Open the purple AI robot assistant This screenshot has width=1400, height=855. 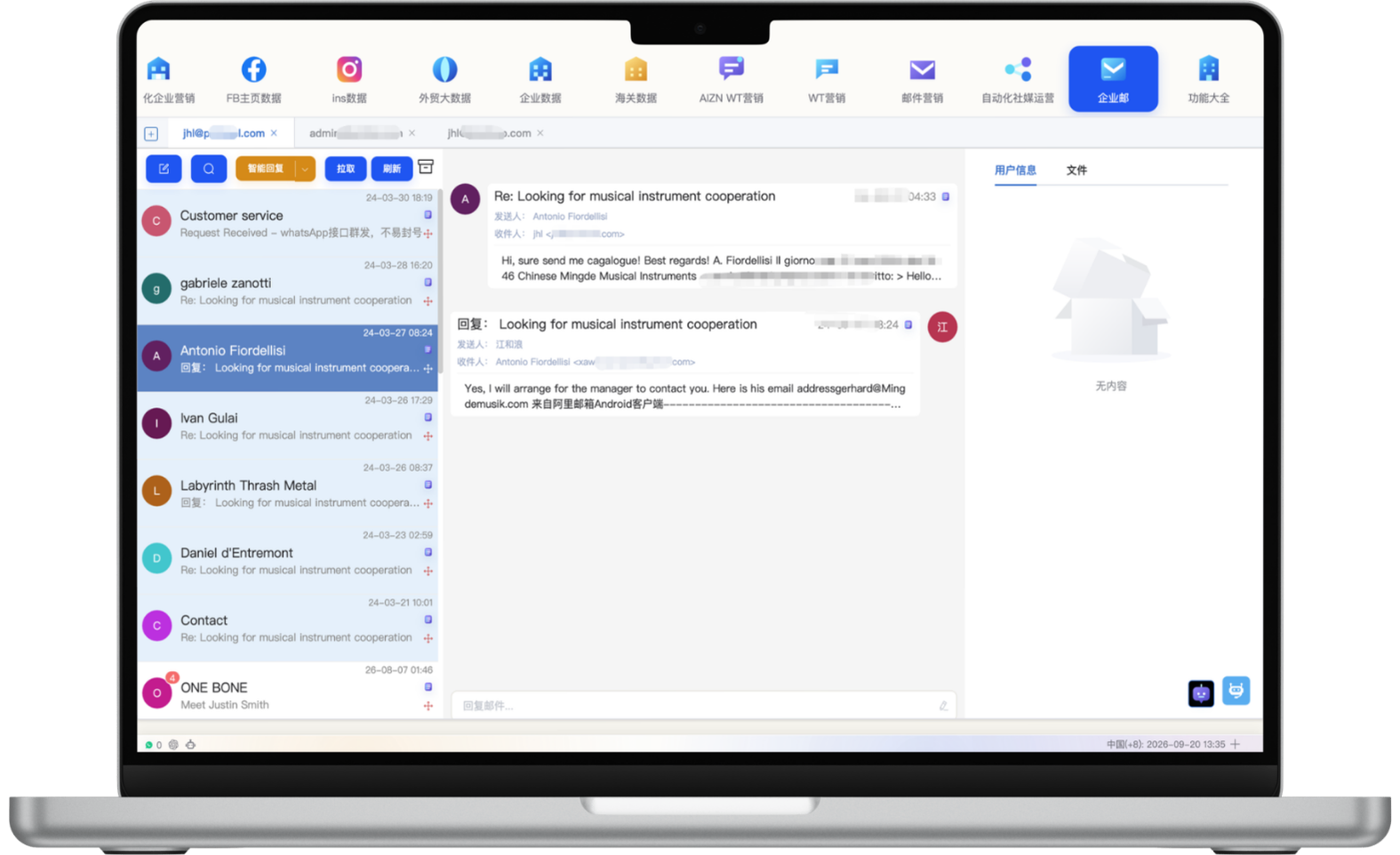[1201, 693]
